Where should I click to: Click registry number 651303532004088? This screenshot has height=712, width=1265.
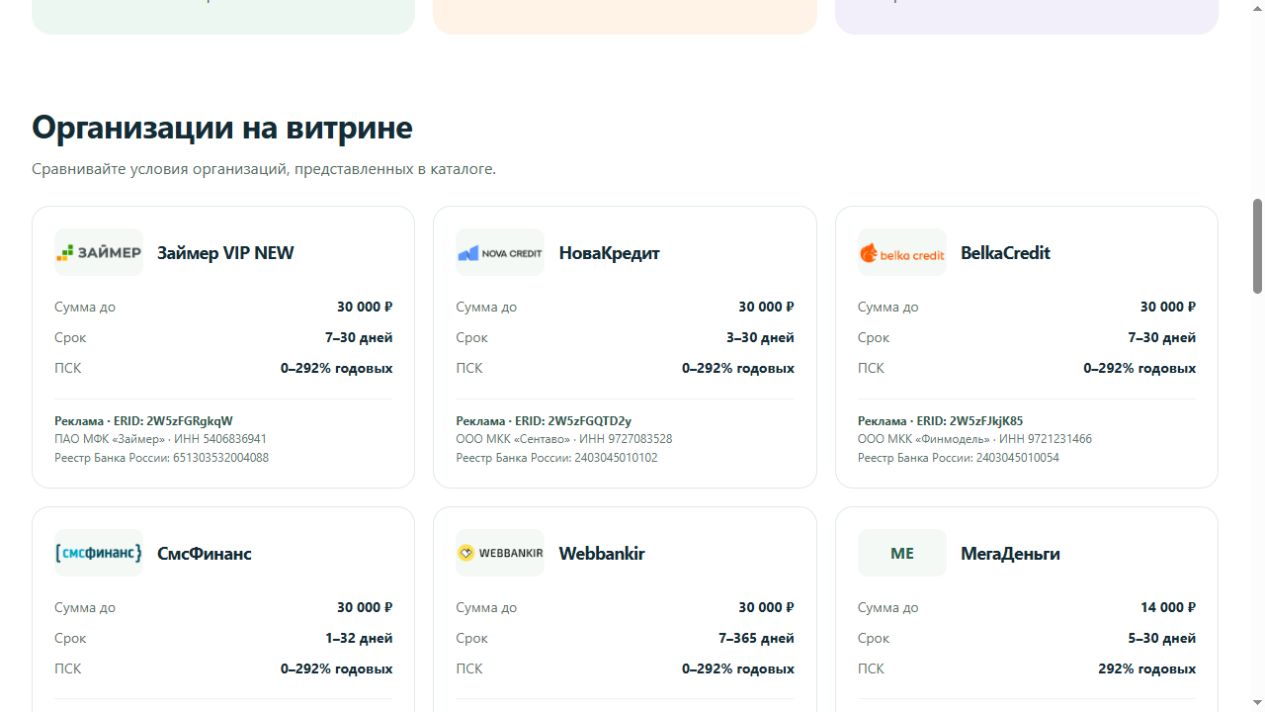[221, 458]
